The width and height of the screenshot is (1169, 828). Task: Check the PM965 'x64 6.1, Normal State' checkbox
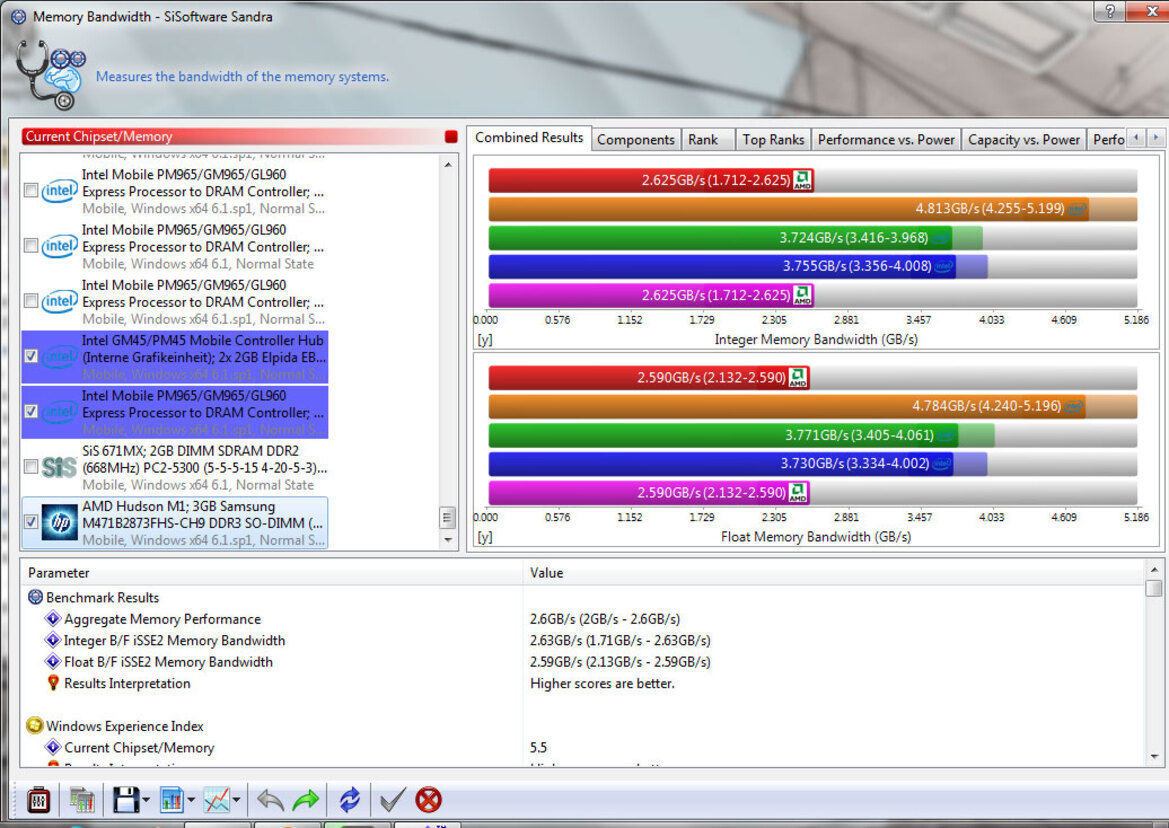point(31,245)
